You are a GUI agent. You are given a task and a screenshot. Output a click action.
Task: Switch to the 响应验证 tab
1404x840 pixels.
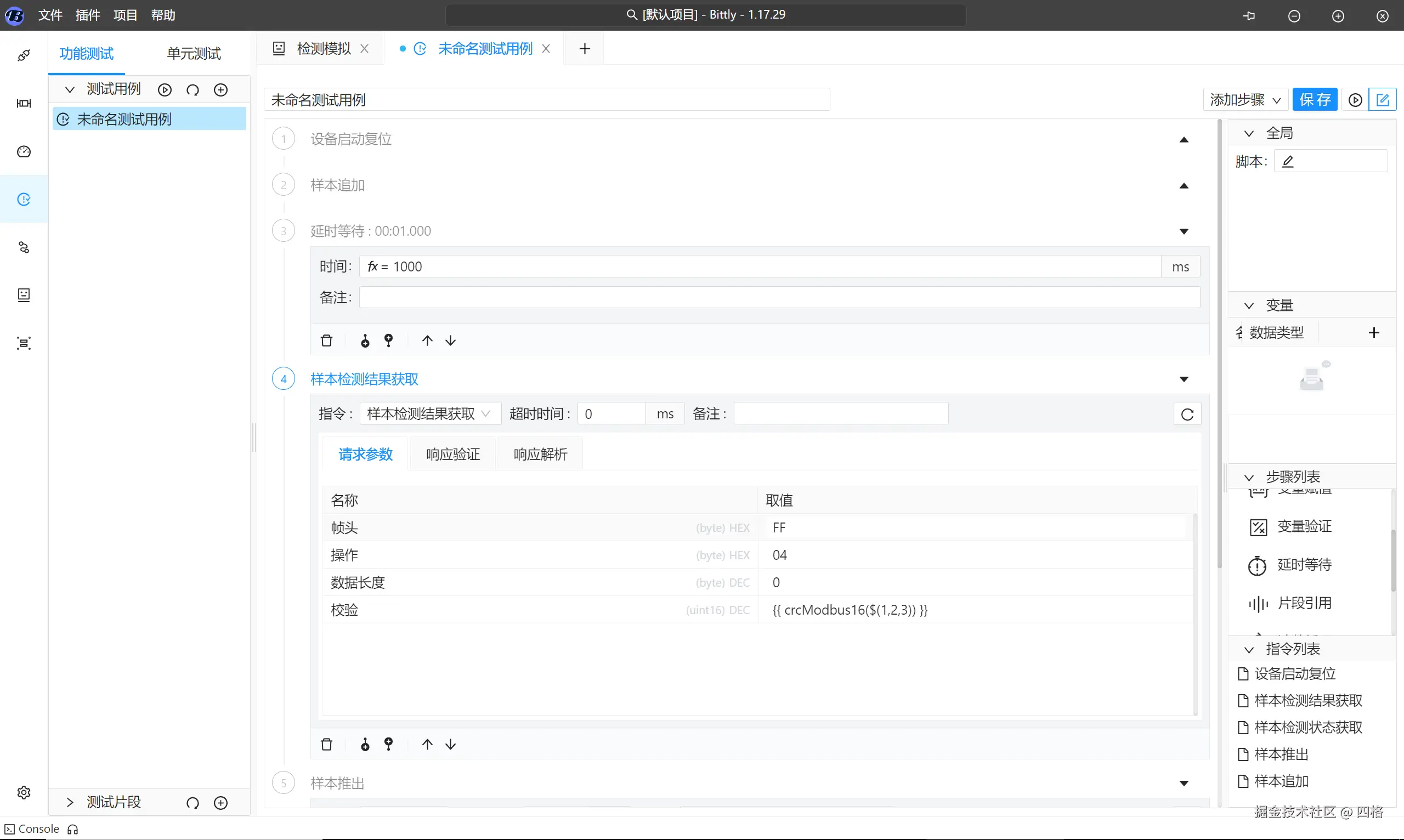pyautogui.click(x=453, y=454)
